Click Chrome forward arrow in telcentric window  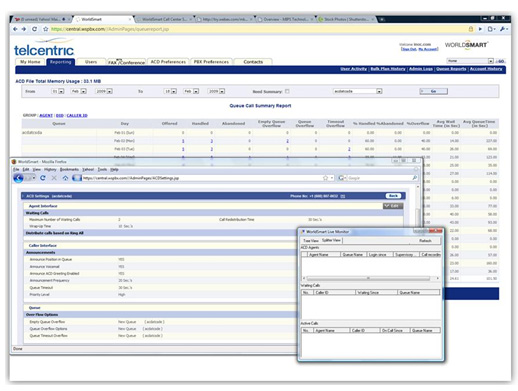tap(24, 29)
